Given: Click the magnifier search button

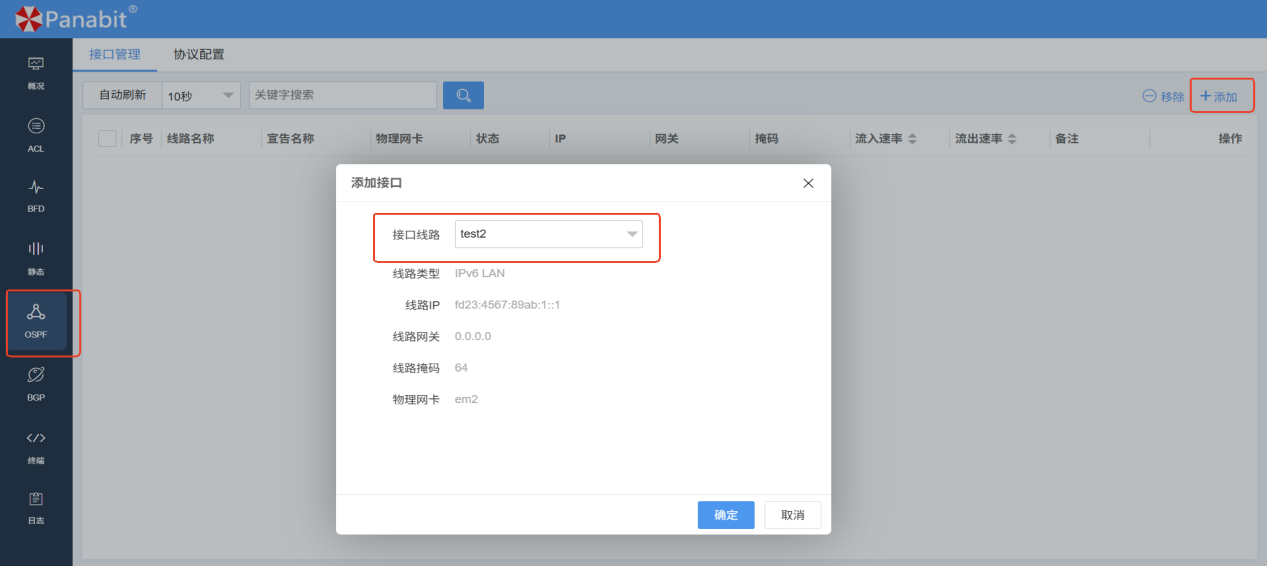Looking at the screenshot, I should click(x=463, y=95).
